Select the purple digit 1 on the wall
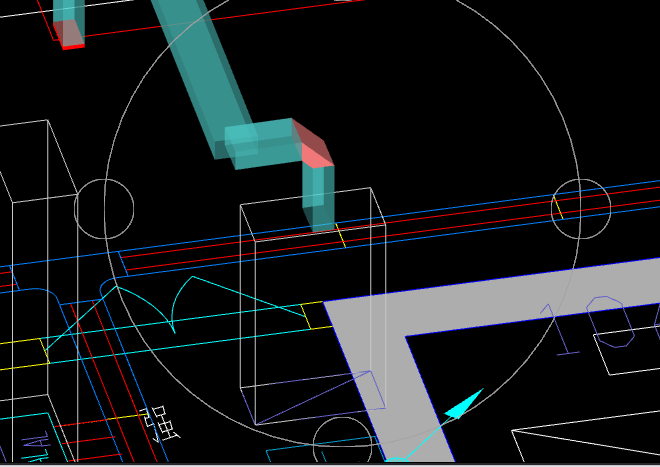The height and width of the screenshot is (467, 660). pyautogui.click(x=560, y=329)
